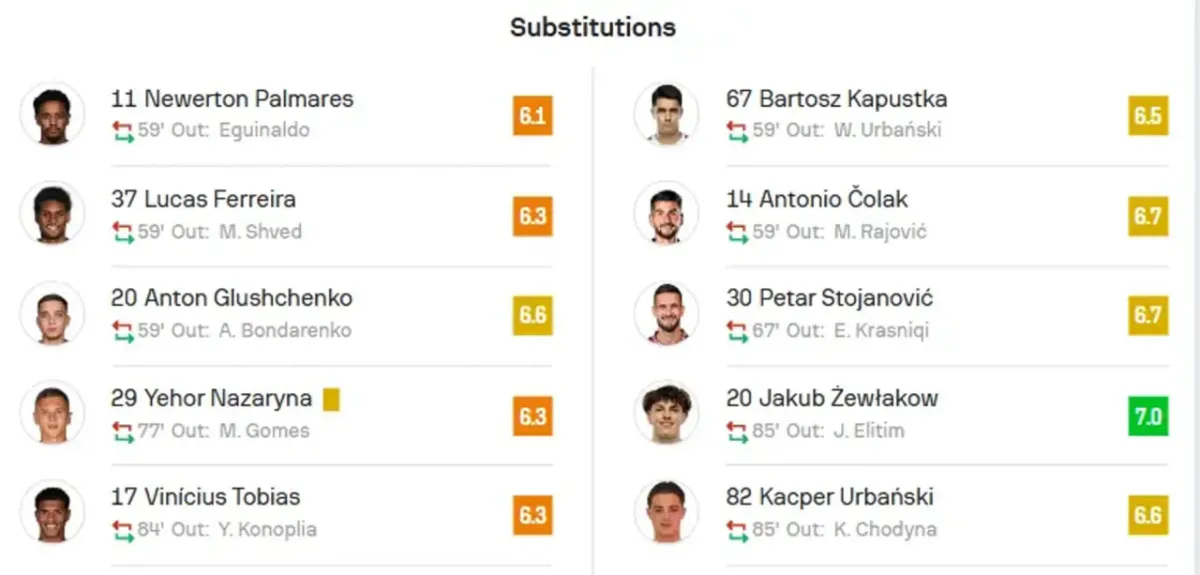Click substitution icon beside E. Krasniqi
This screenshot has width=1200, height=575.
pos(737,331)
